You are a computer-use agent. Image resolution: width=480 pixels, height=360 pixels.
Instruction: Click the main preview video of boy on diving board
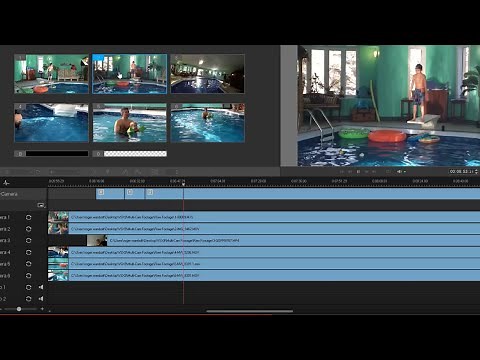(389, 106)
